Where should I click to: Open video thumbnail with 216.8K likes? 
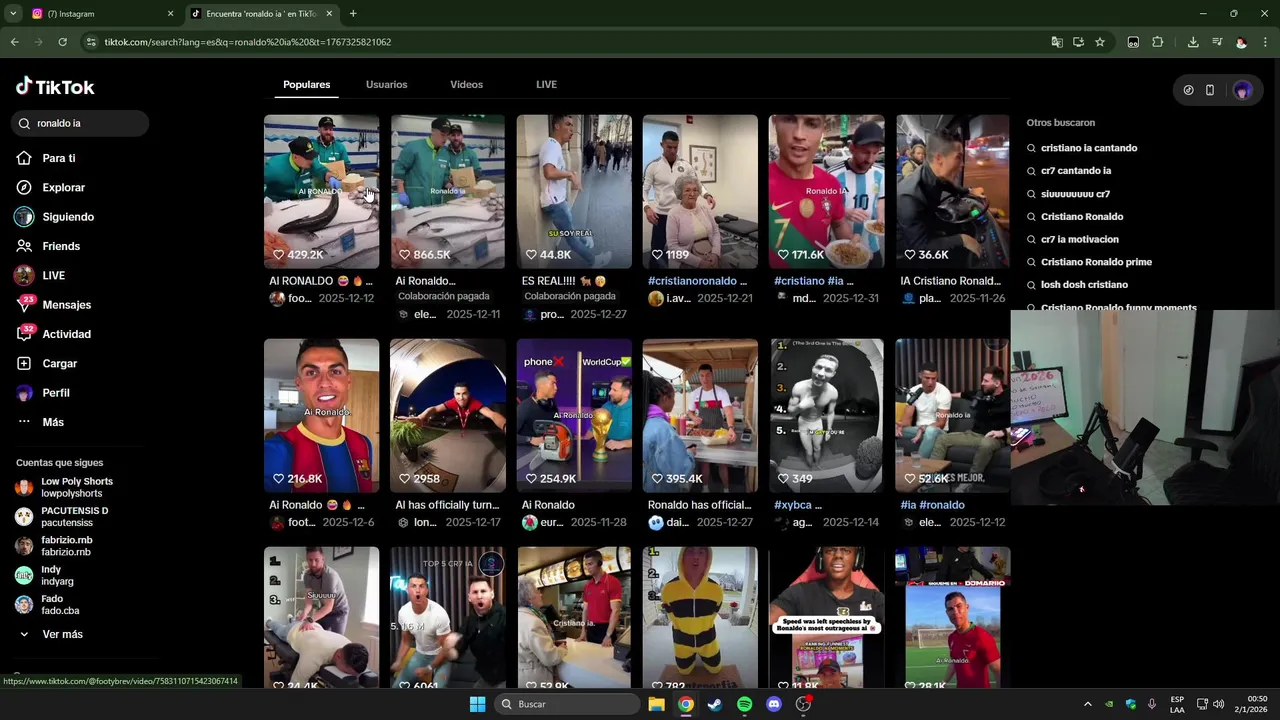[x=321, y=415]
